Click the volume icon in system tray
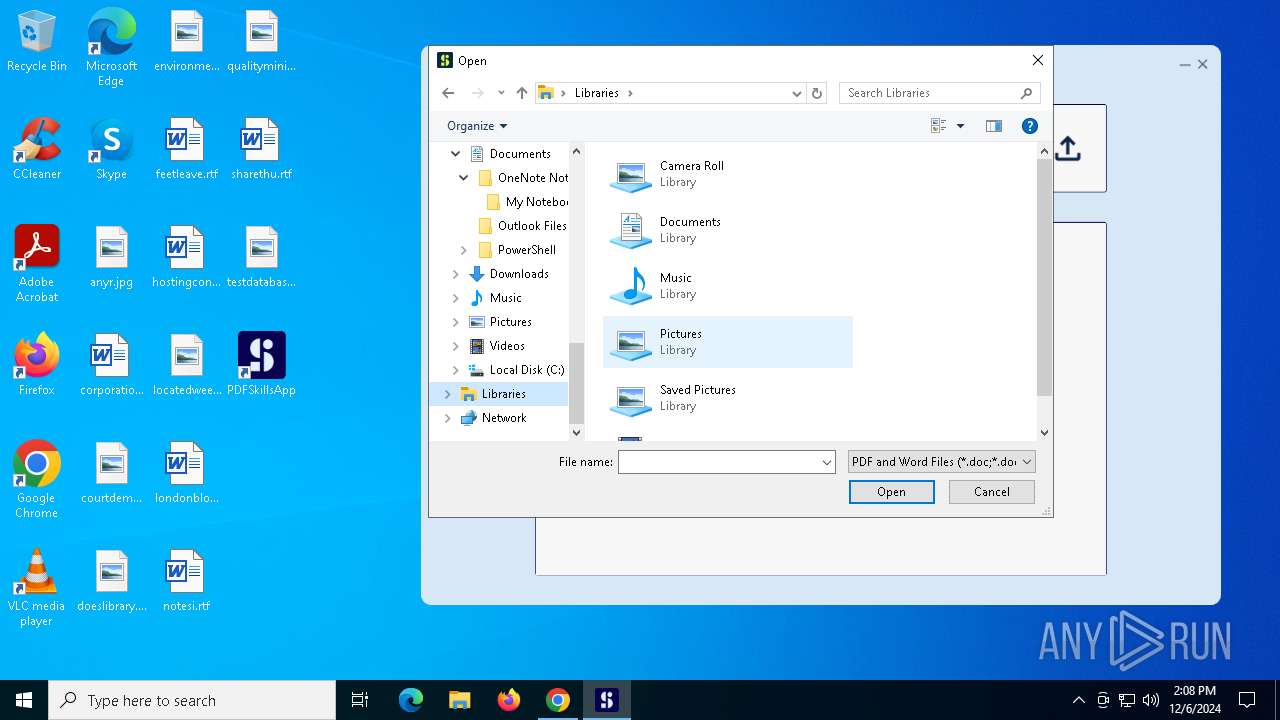This screenshot has height=720, width=1280. [x=1151, y=700]
